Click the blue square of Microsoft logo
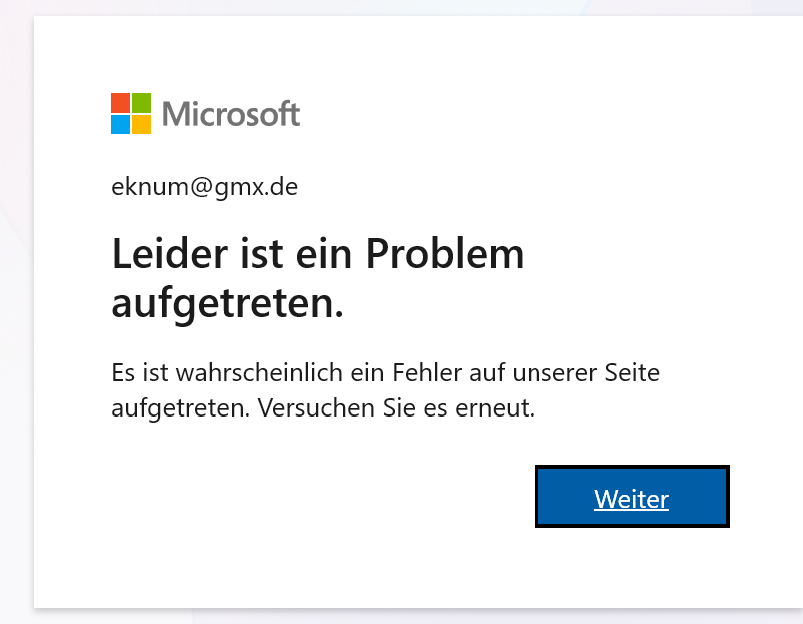803x624 pixels. 120,124
